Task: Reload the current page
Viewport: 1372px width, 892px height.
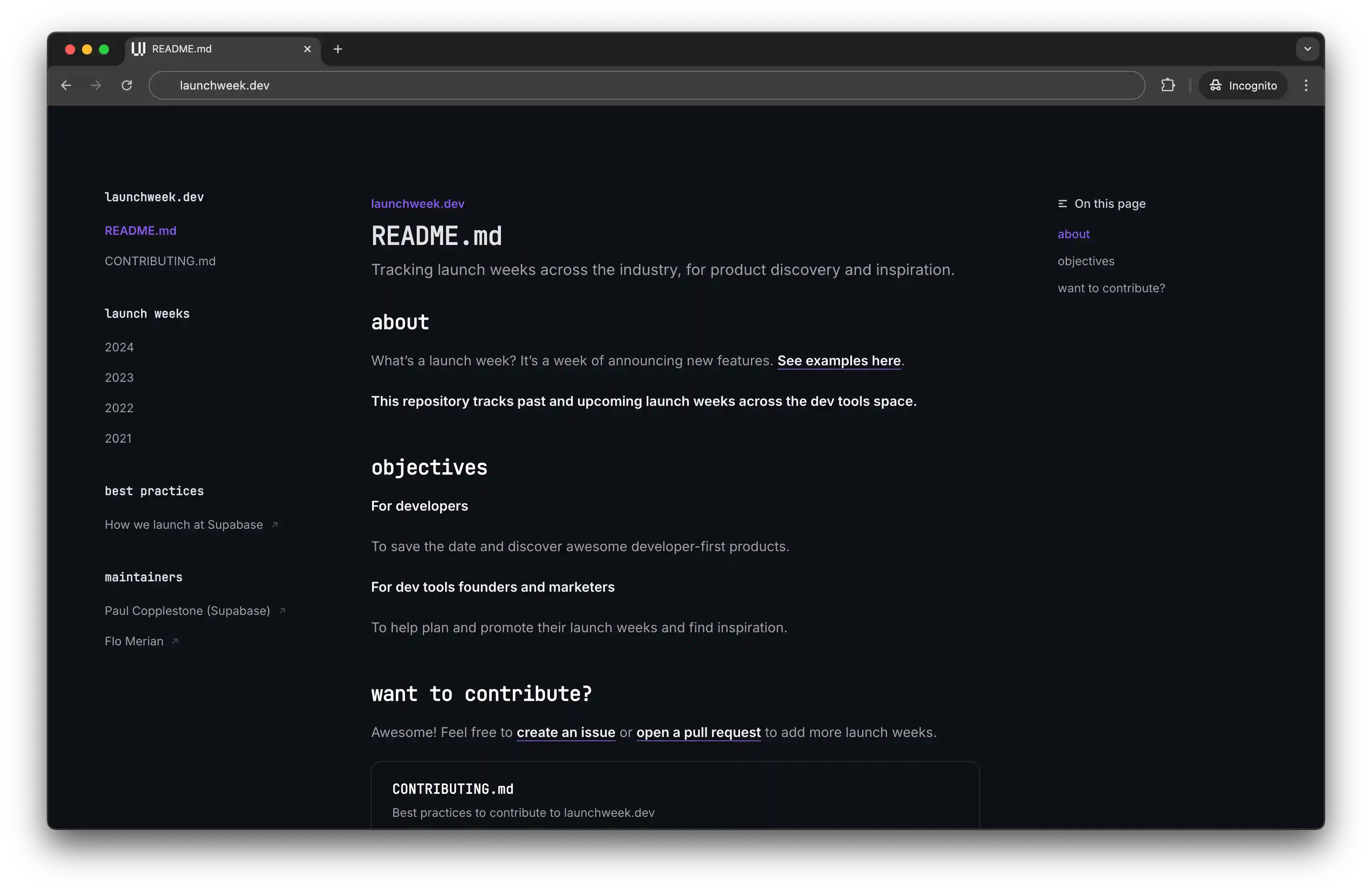Action: tap(127, 85)
